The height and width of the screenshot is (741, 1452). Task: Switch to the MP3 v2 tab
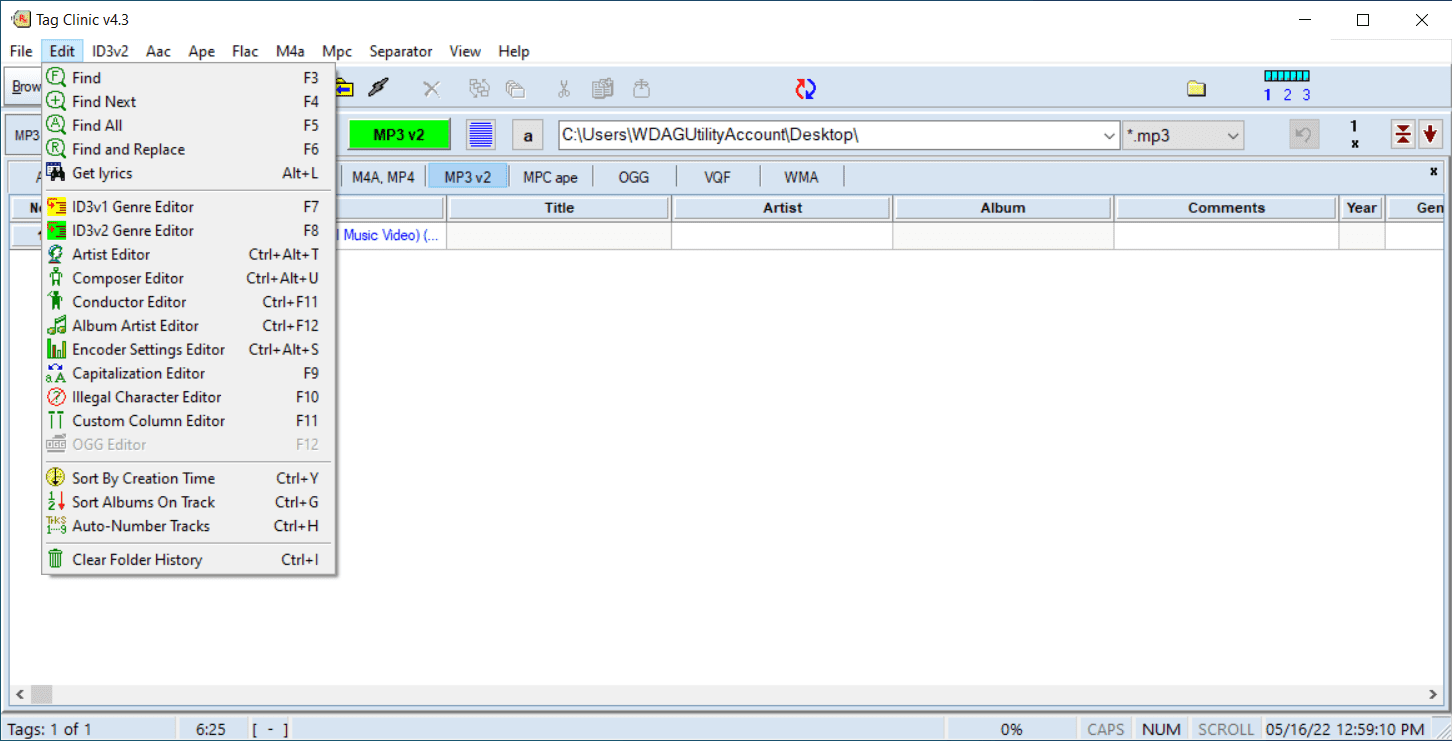coord(468,177)
